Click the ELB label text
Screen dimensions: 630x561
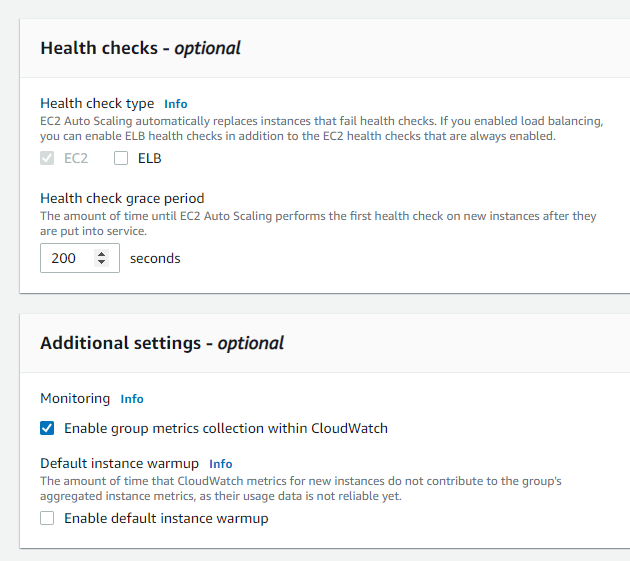pos(149,158)
